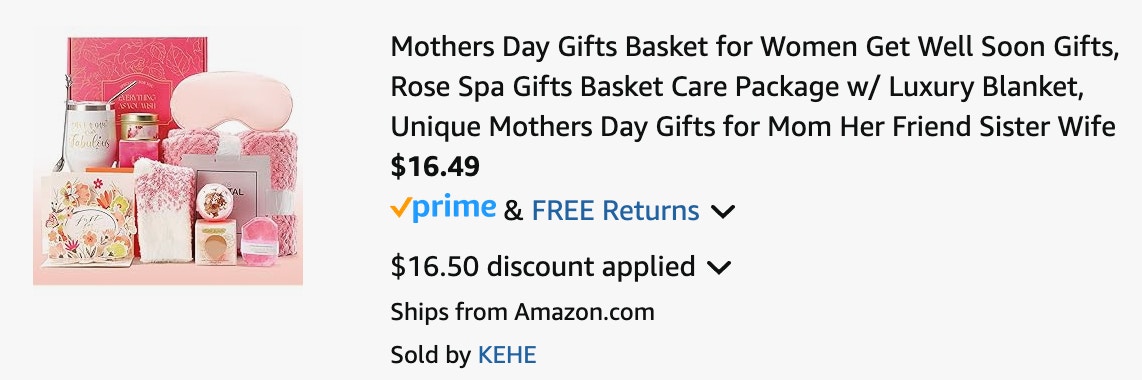
Task: Click the fuzzy pink socks in the image
Action: click(x=164, y=210)
